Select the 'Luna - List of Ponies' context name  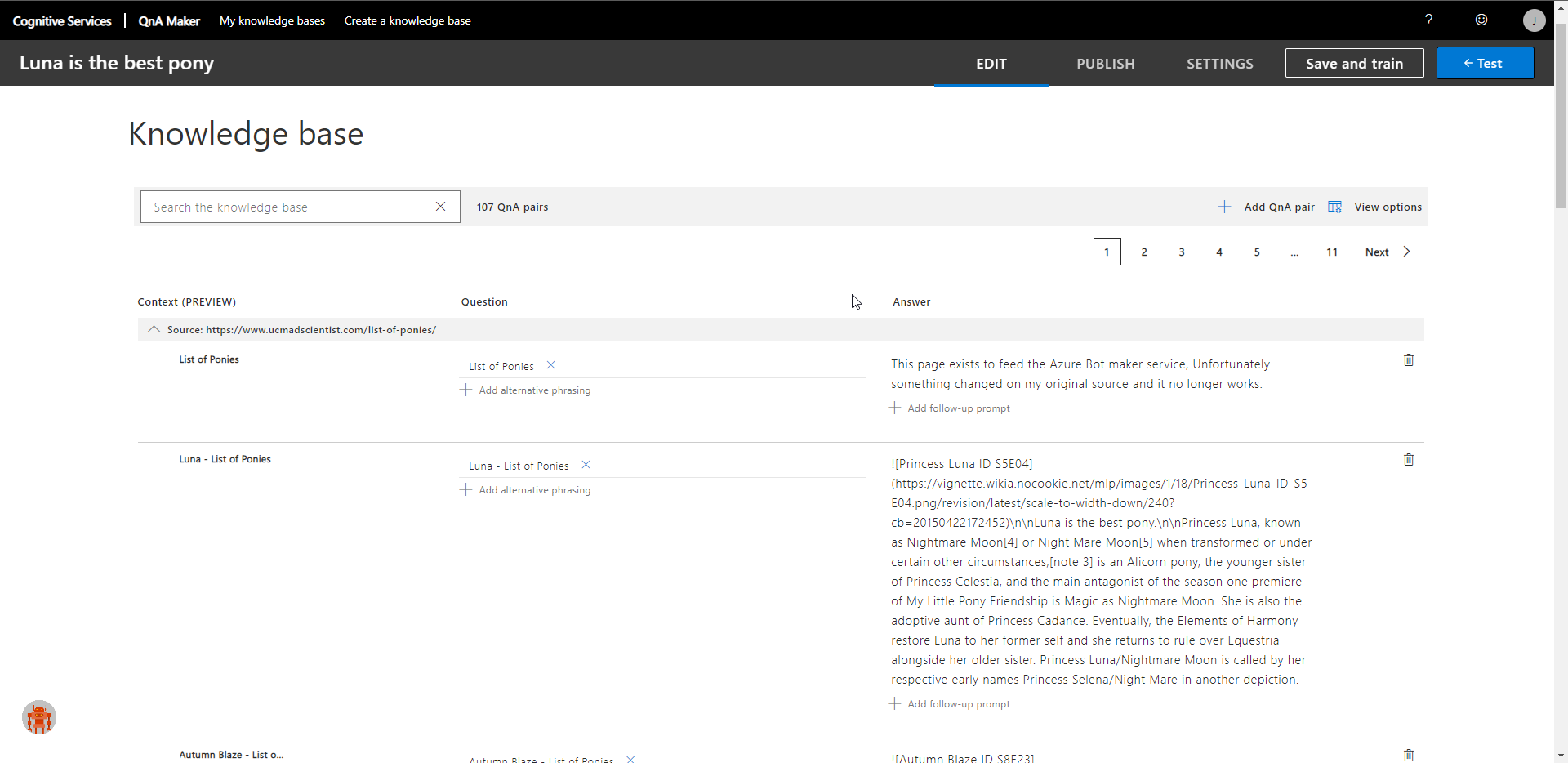(x=225, y=459)
